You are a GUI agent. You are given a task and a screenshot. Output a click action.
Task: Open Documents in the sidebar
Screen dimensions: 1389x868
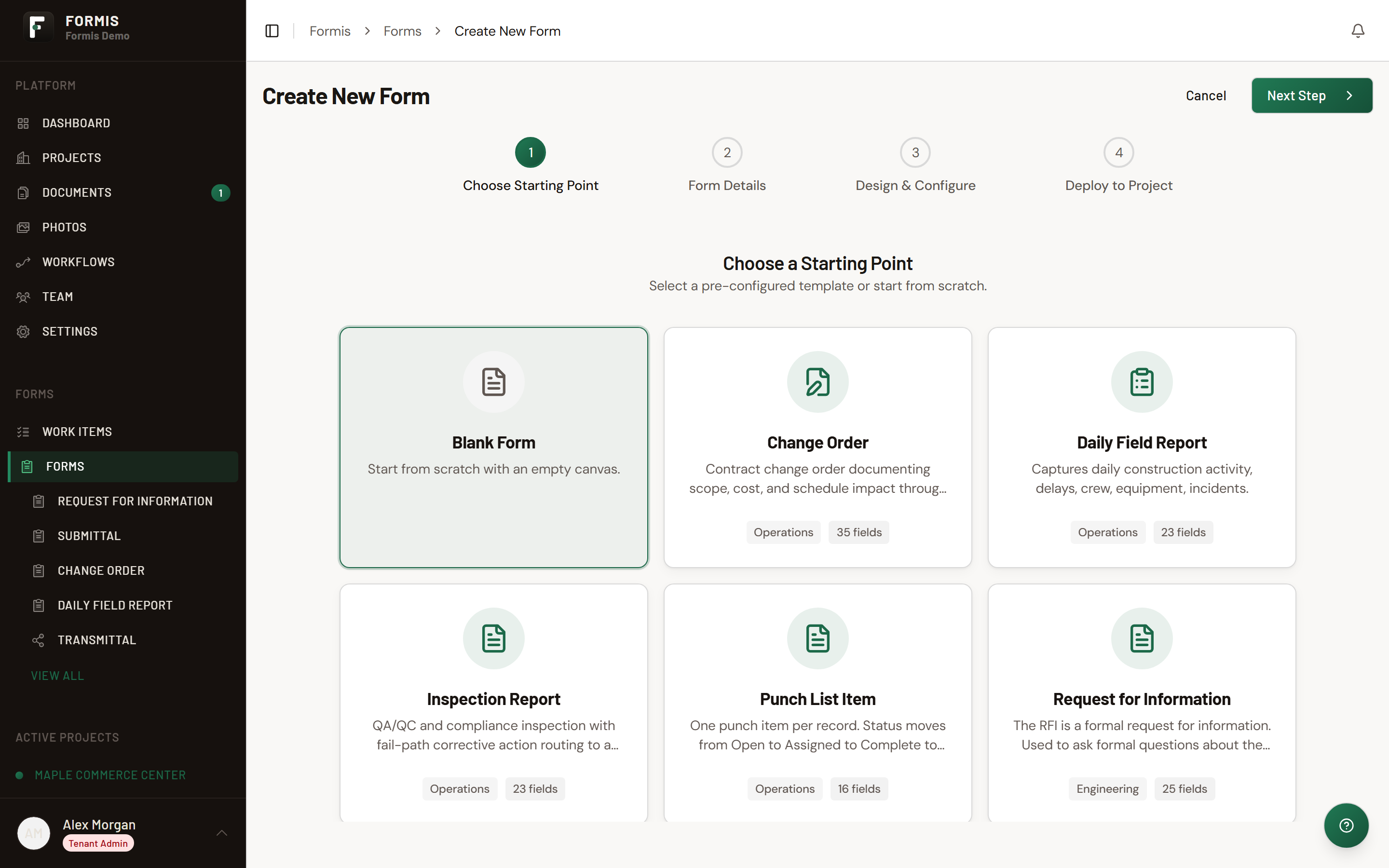coord(123,193)
